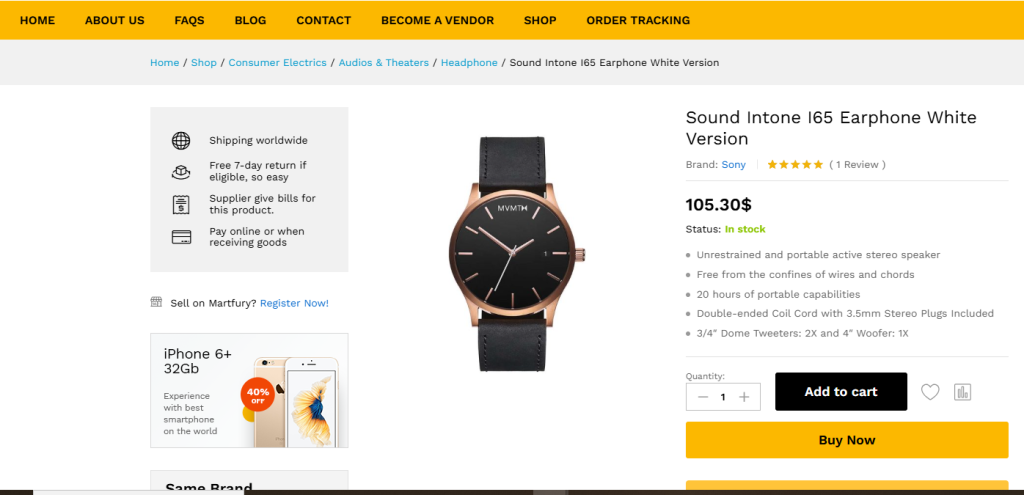Click the wishlist heart icon

tap(930, 392)
